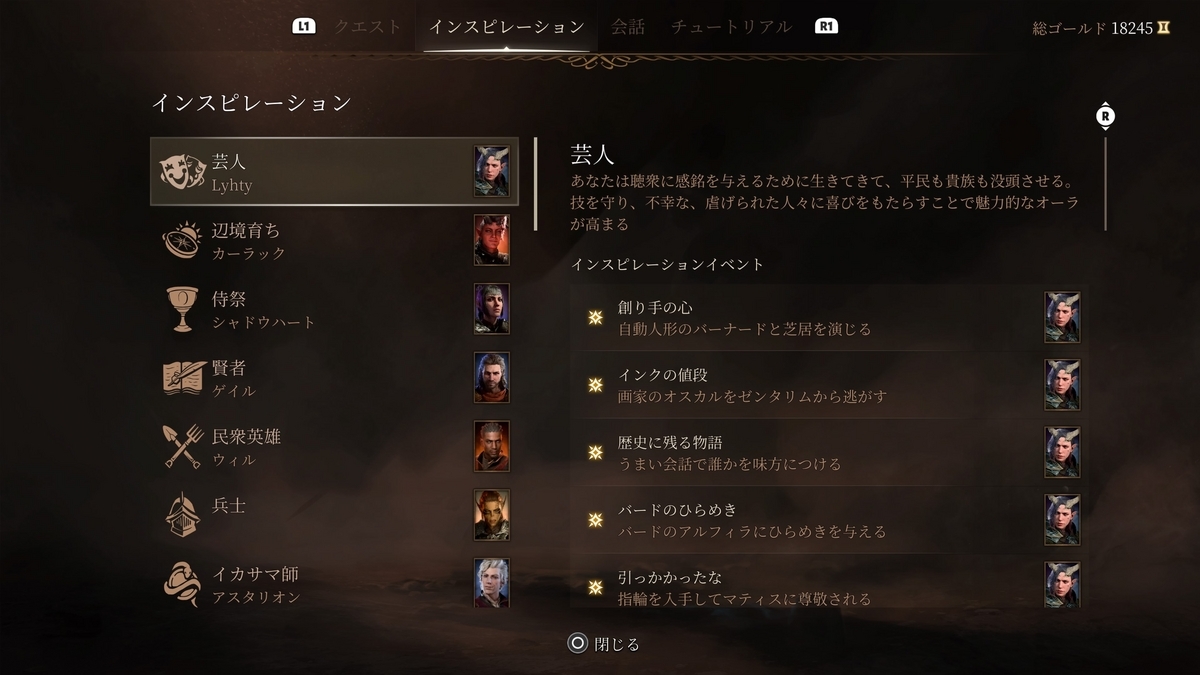The image size is (1200, 675).
Task: Click the 辺境育ち compass icon
Action: tap(183, 240)
